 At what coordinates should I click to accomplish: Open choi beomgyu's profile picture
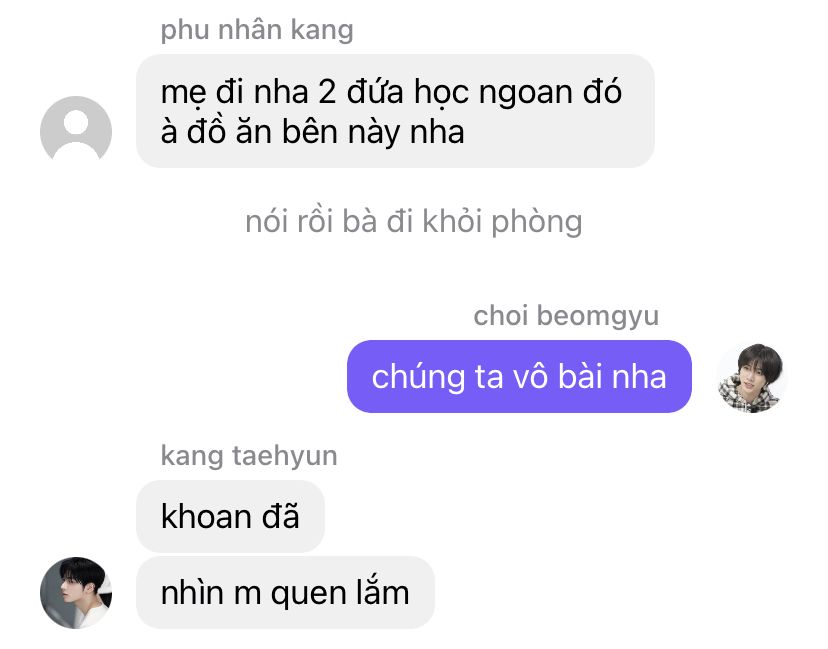752,378
